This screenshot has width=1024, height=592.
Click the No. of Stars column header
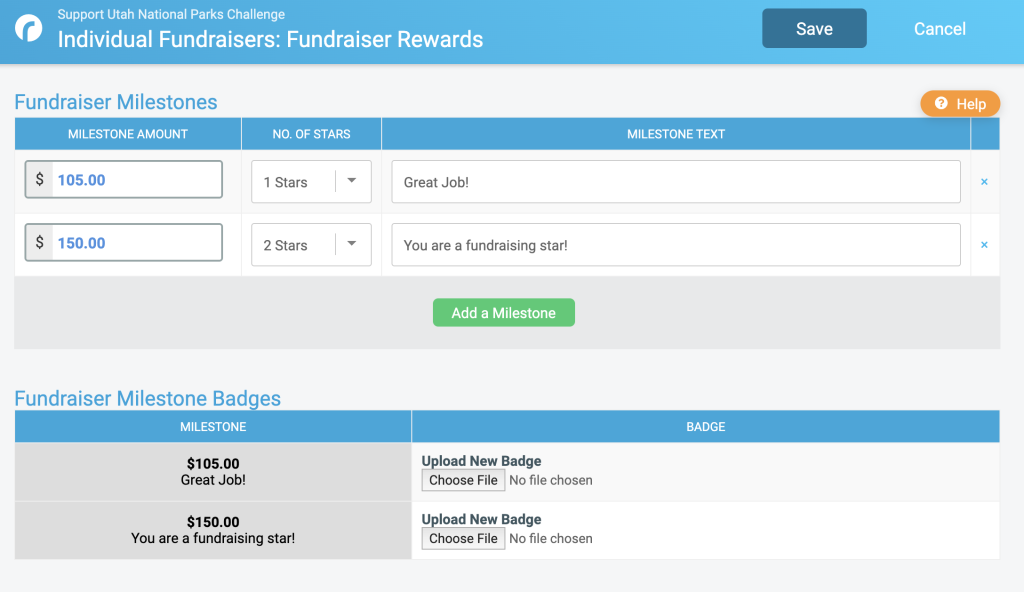coord(312,134)
